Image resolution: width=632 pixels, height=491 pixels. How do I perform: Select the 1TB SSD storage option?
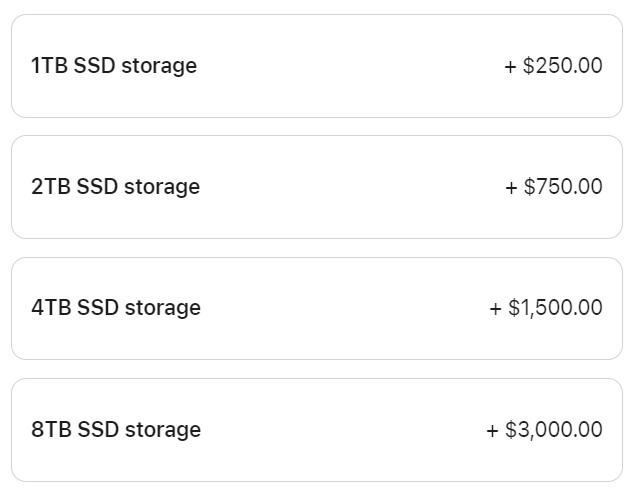click(316, 66)
